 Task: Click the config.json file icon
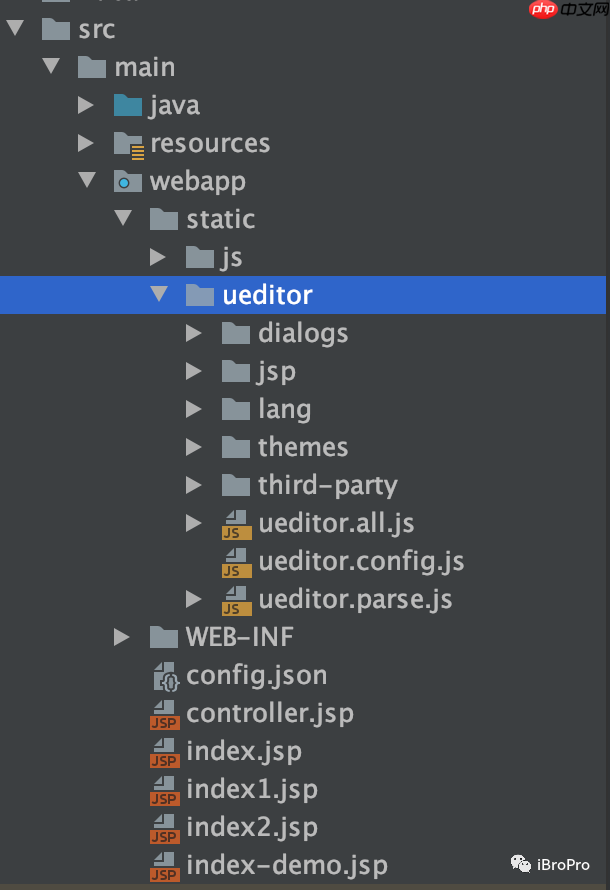point(166,677)
